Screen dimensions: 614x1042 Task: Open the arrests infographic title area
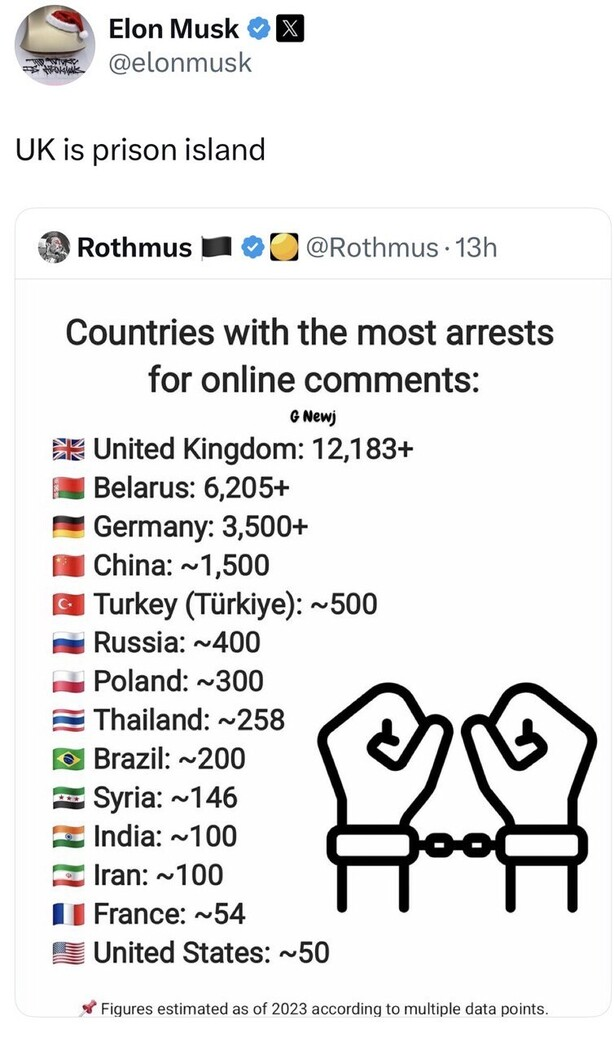(310, 355)
